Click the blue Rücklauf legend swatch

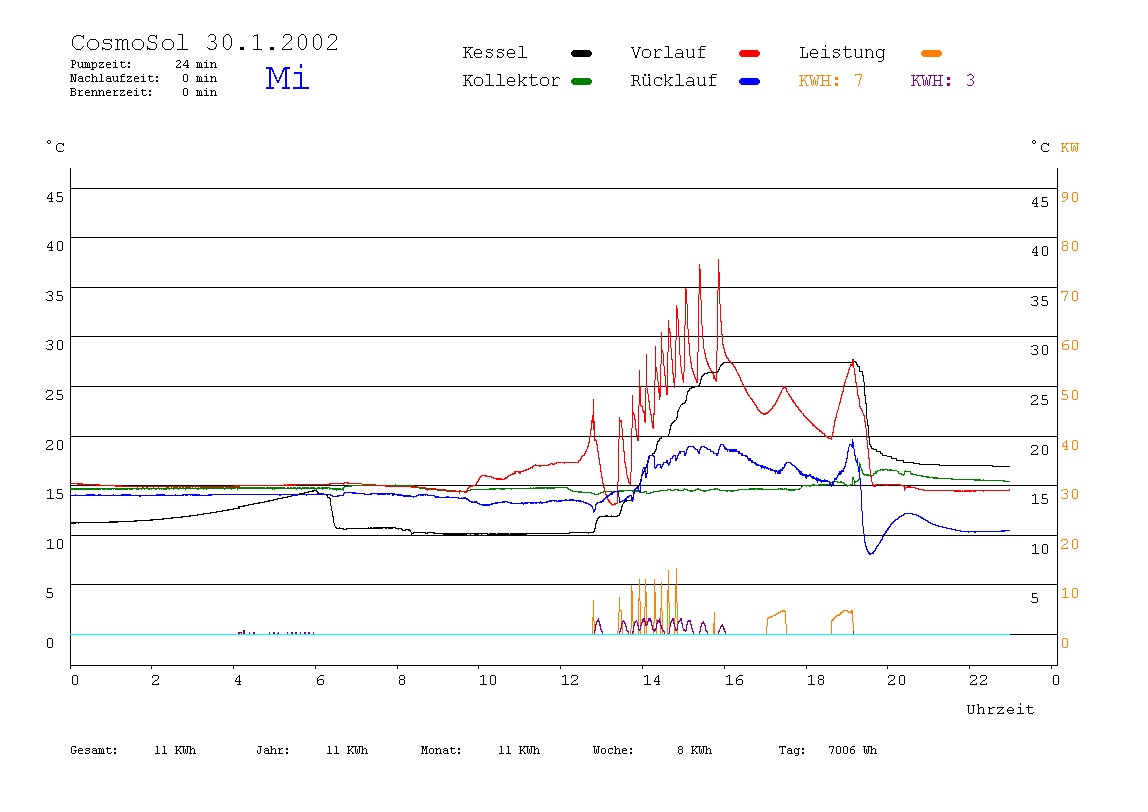[x=750, y=81]
